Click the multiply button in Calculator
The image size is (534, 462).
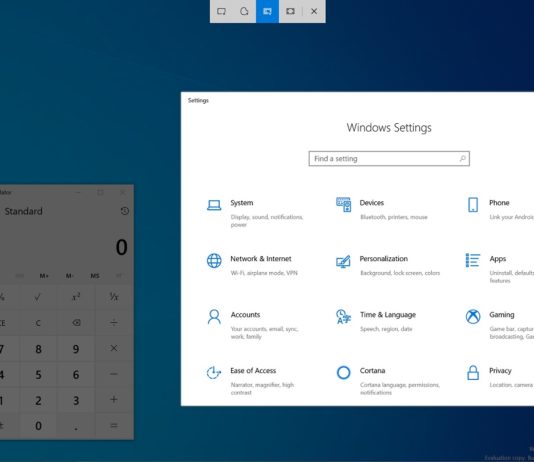click(114, 348)
